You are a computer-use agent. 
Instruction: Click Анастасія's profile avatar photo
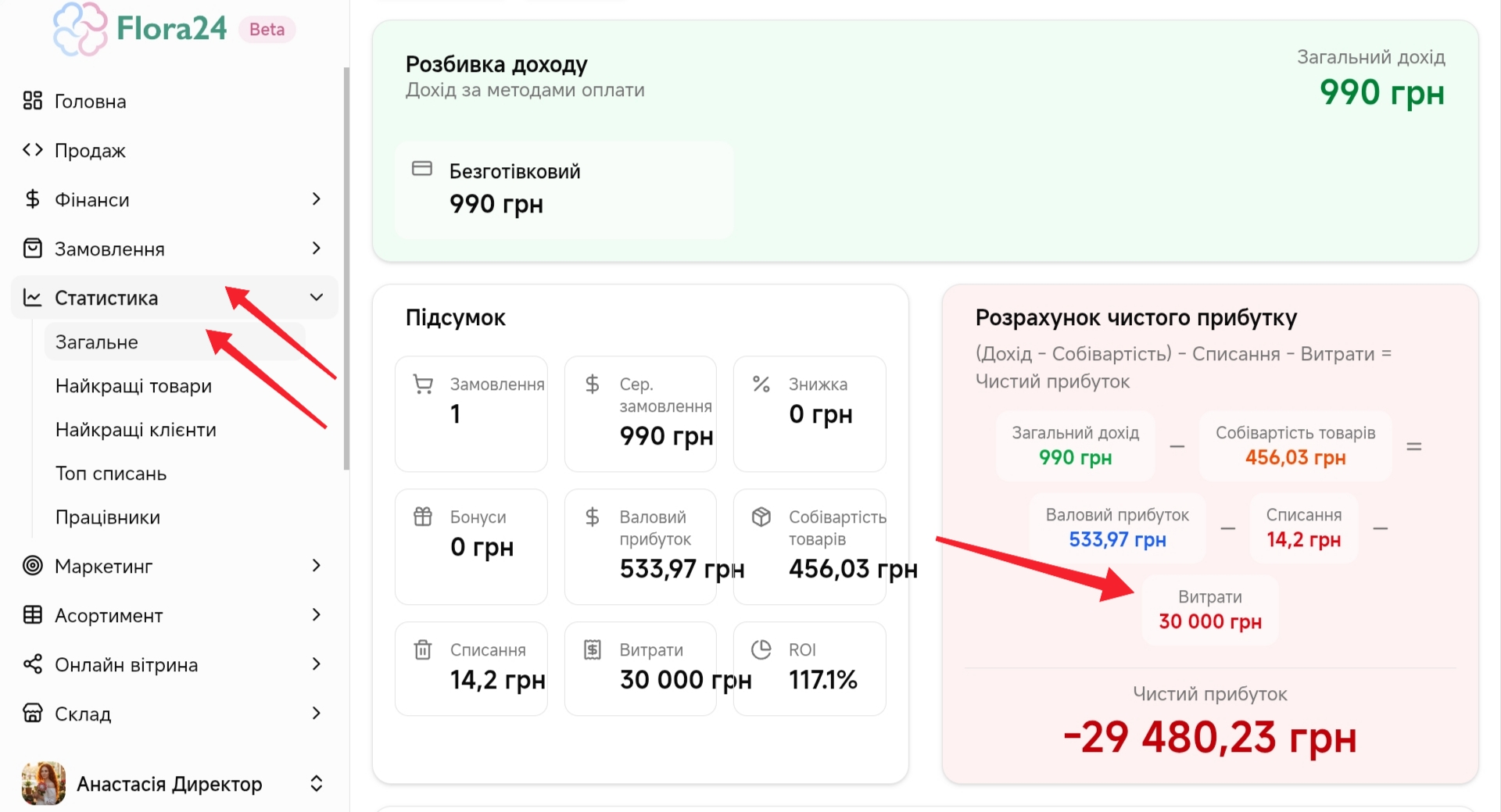pyautogui.click(x=44, y=783)
